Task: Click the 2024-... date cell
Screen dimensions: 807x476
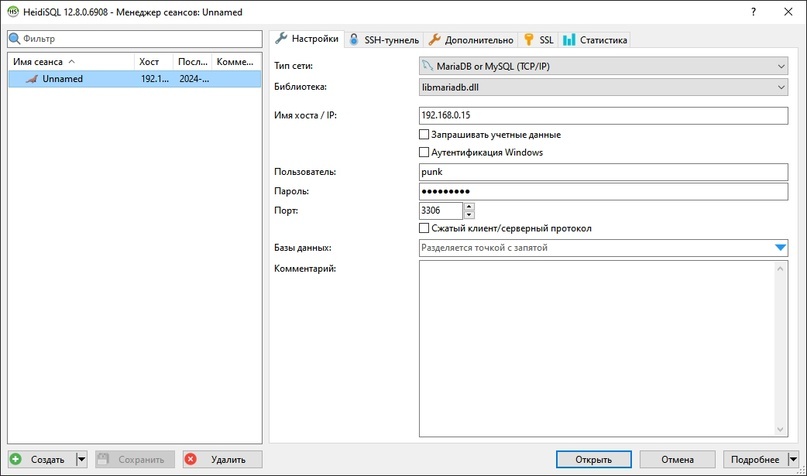Action: click(x=194, y=79)
